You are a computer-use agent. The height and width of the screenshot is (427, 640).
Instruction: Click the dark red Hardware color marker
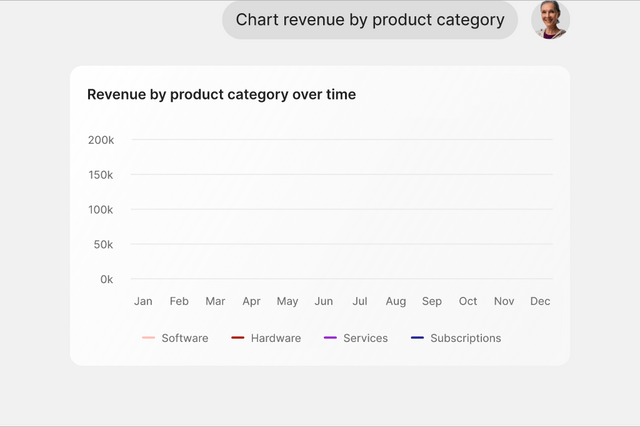(238, 338)
